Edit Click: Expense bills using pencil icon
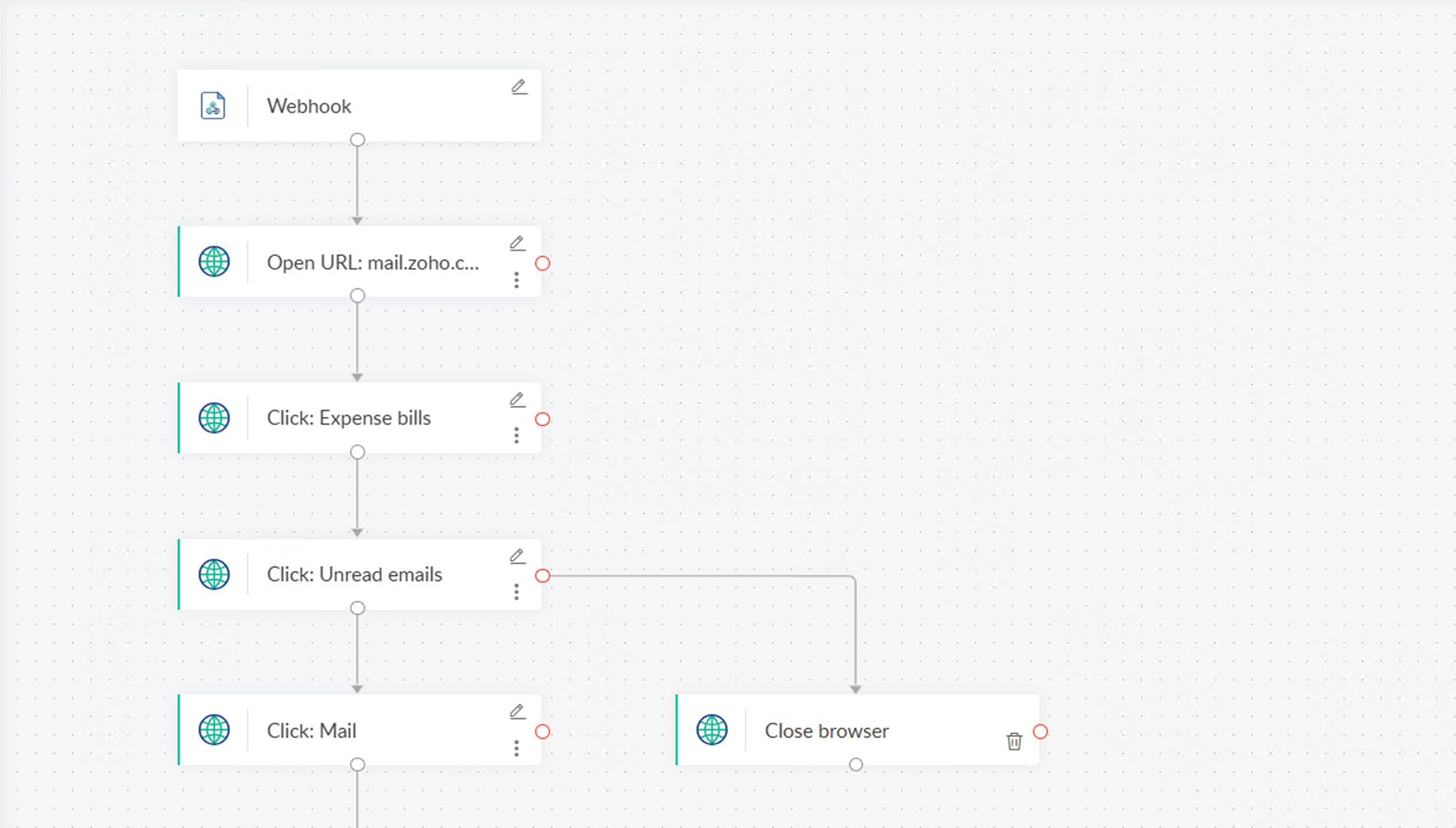Screen dimensions: 1456x828 point(517,399)
